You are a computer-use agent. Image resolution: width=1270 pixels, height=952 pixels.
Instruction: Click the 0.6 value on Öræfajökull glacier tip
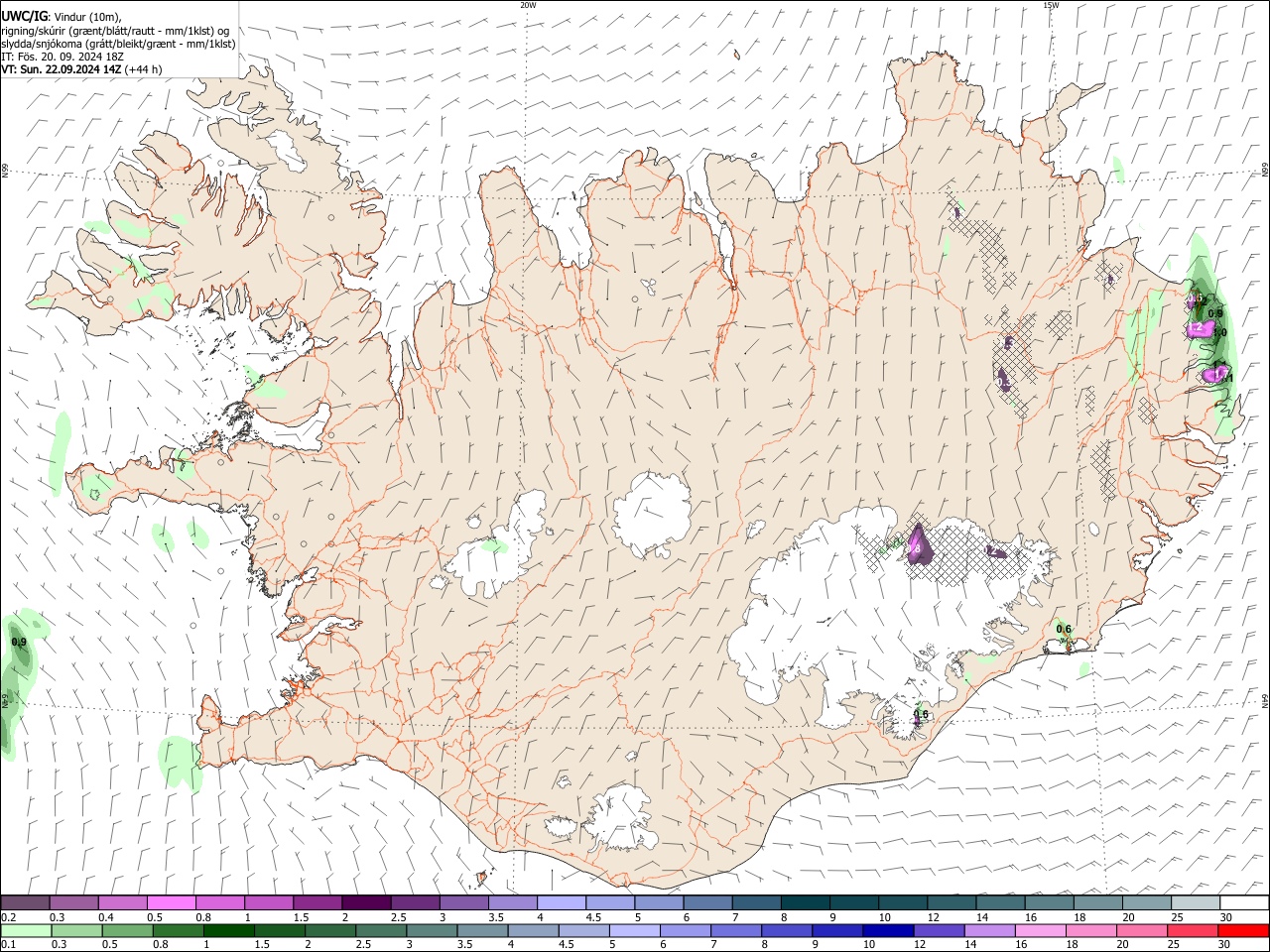tap(921, 714)
